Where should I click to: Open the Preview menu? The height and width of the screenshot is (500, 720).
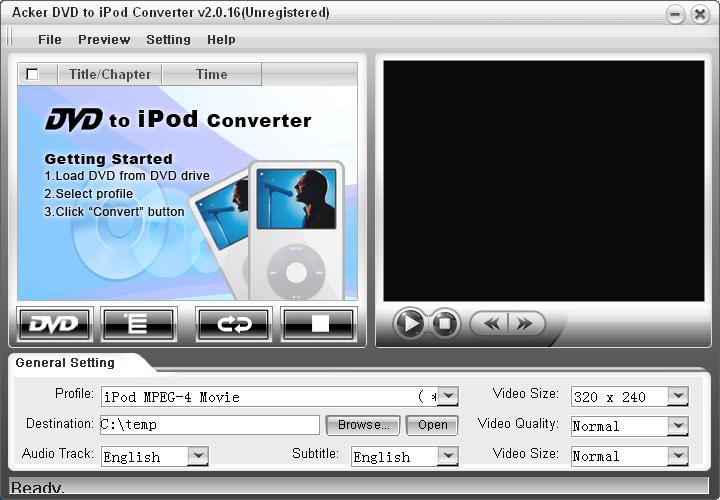(x=104, y=39)
